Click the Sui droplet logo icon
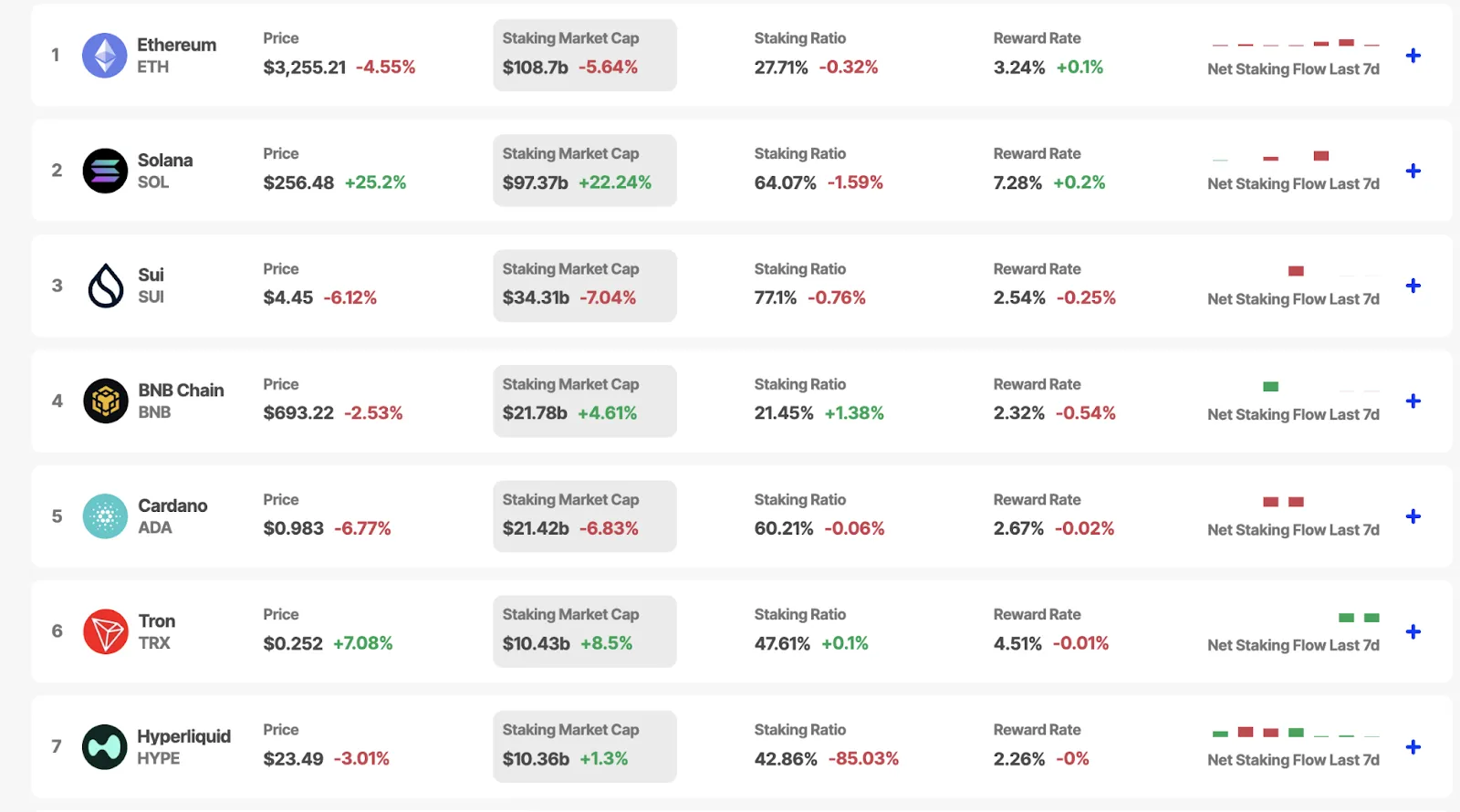 click(105, 286)
